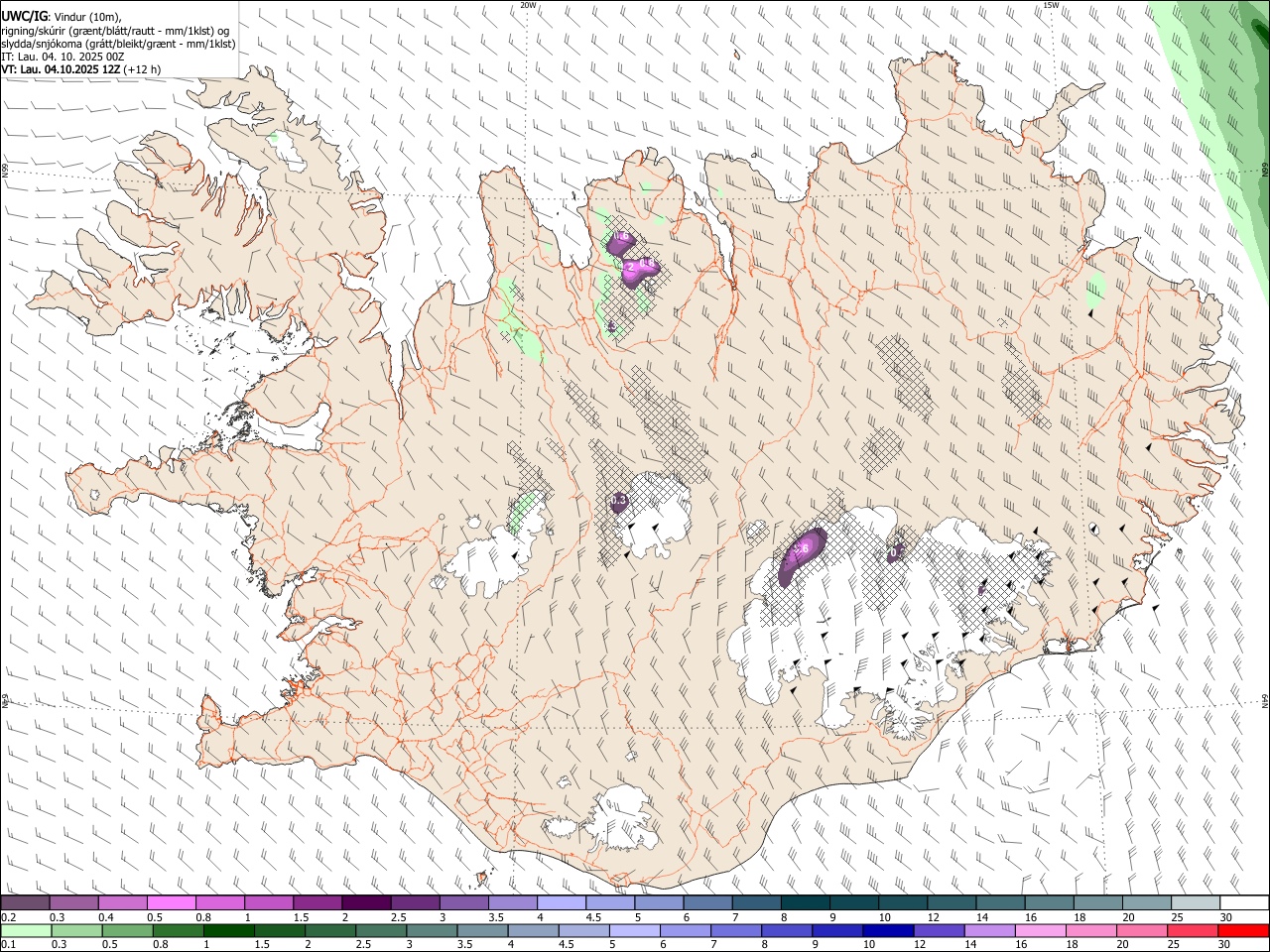Select the pale lavender snow swatch between 4 and 4.5

(x=562, y=902)
